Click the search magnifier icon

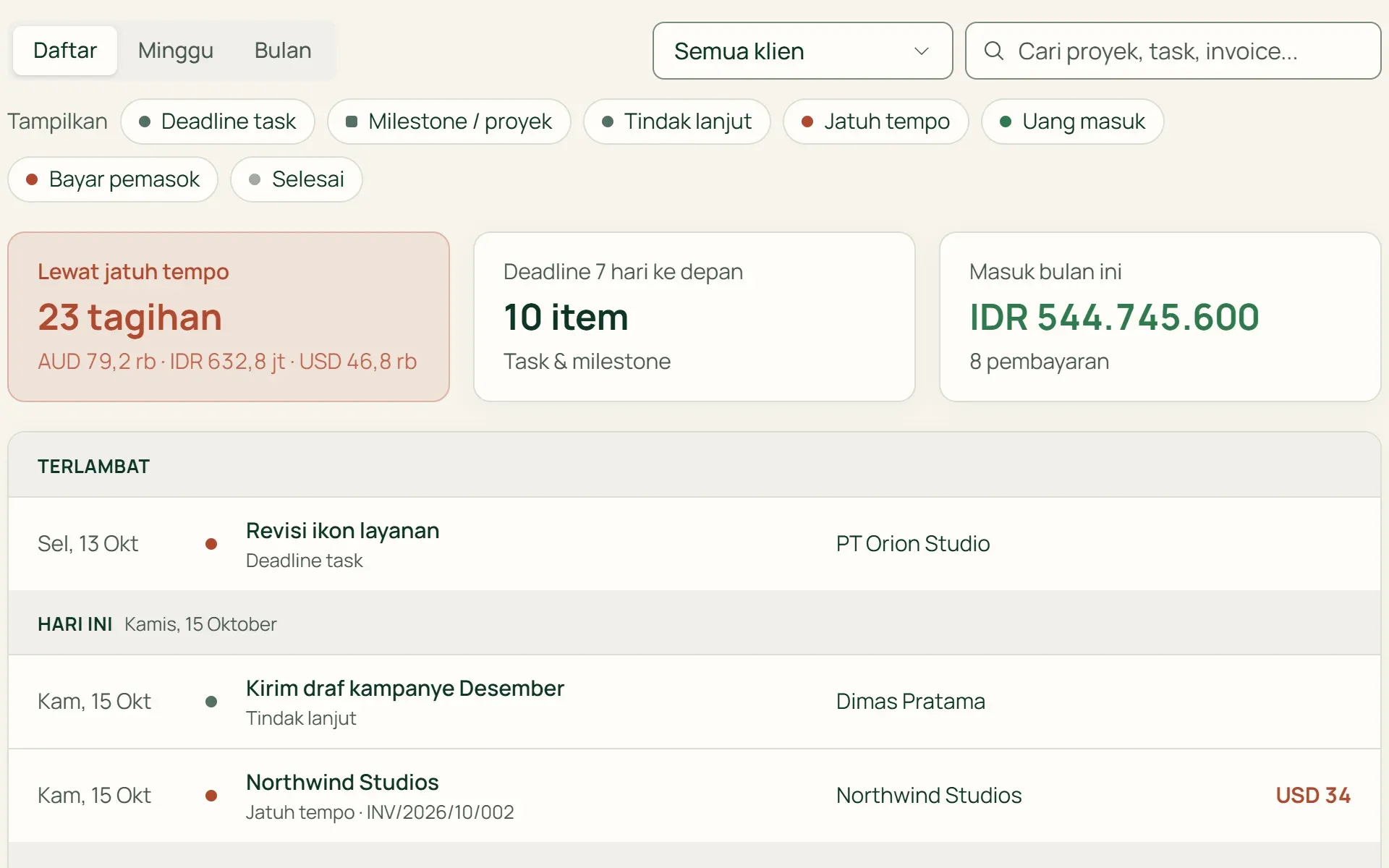click(x=994, y=51)
